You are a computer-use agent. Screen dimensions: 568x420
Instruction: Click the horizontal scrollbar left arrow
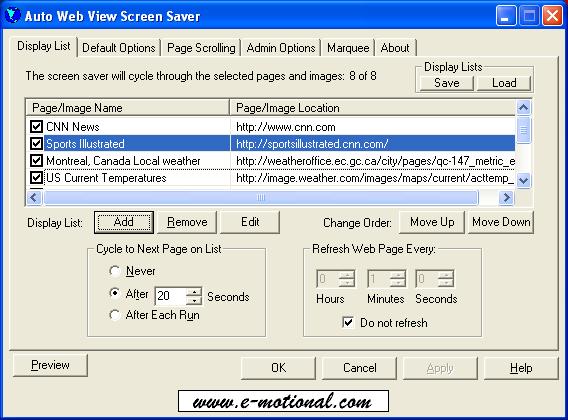point(34,197)
